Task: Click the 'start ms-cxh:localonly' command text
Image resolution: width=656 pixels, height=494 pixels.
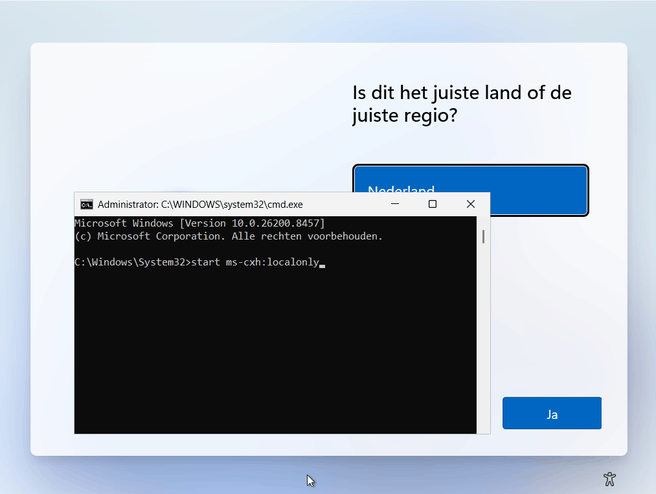Action: pos(255,262)
